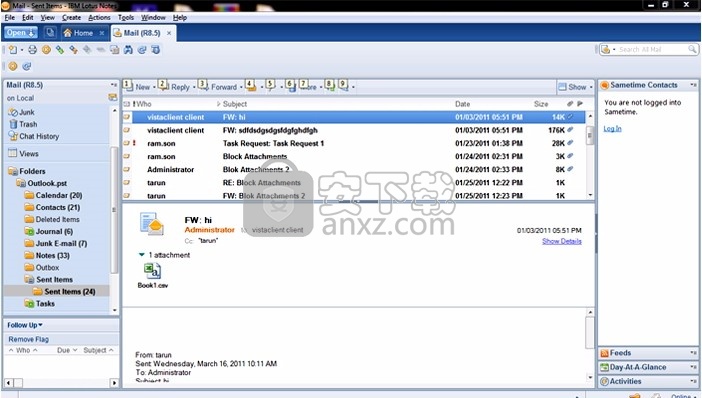Open the Create menu

pyautogui.click(x=72, y=17)
